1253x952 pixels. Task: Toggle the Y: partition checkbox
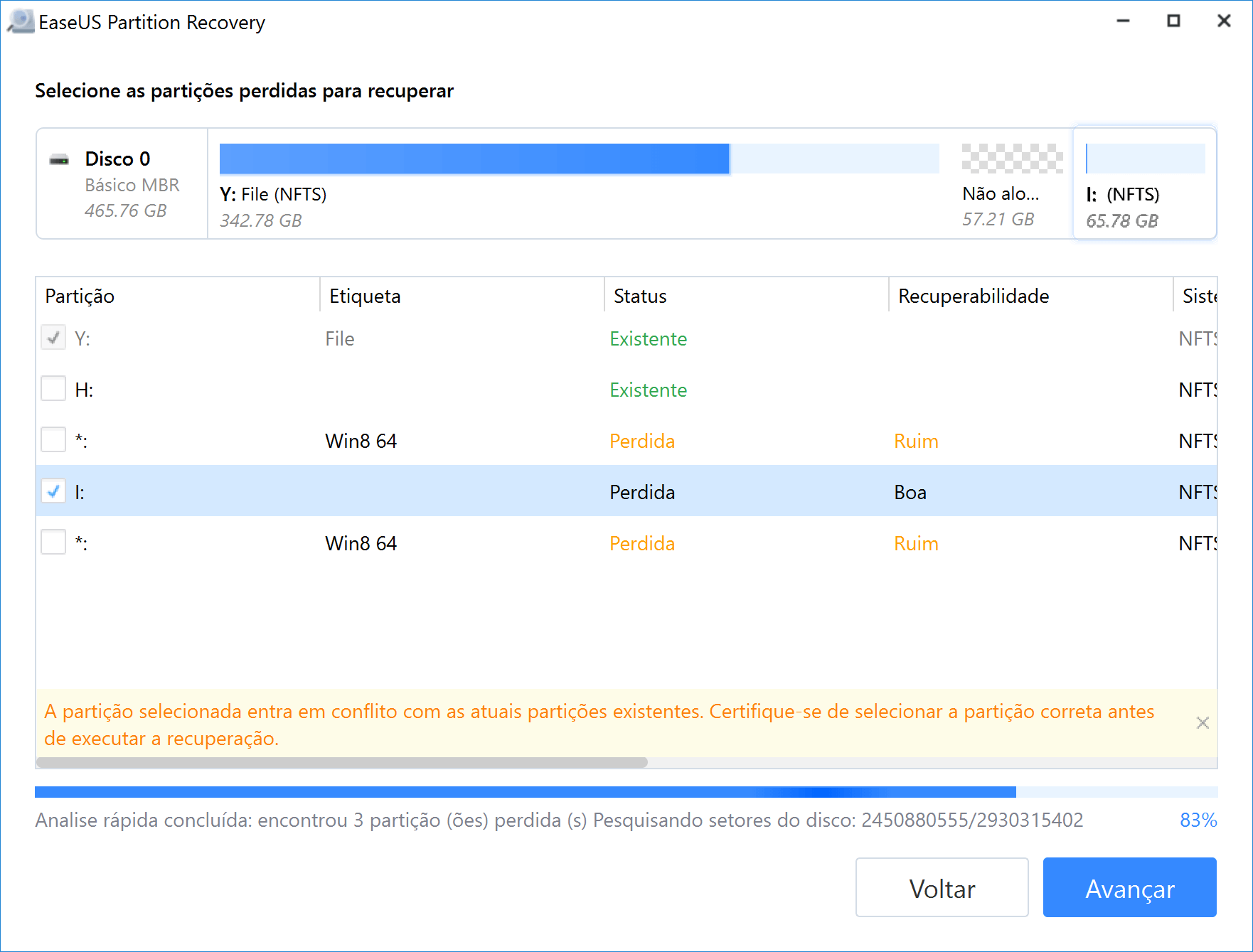tap(53, 338)
